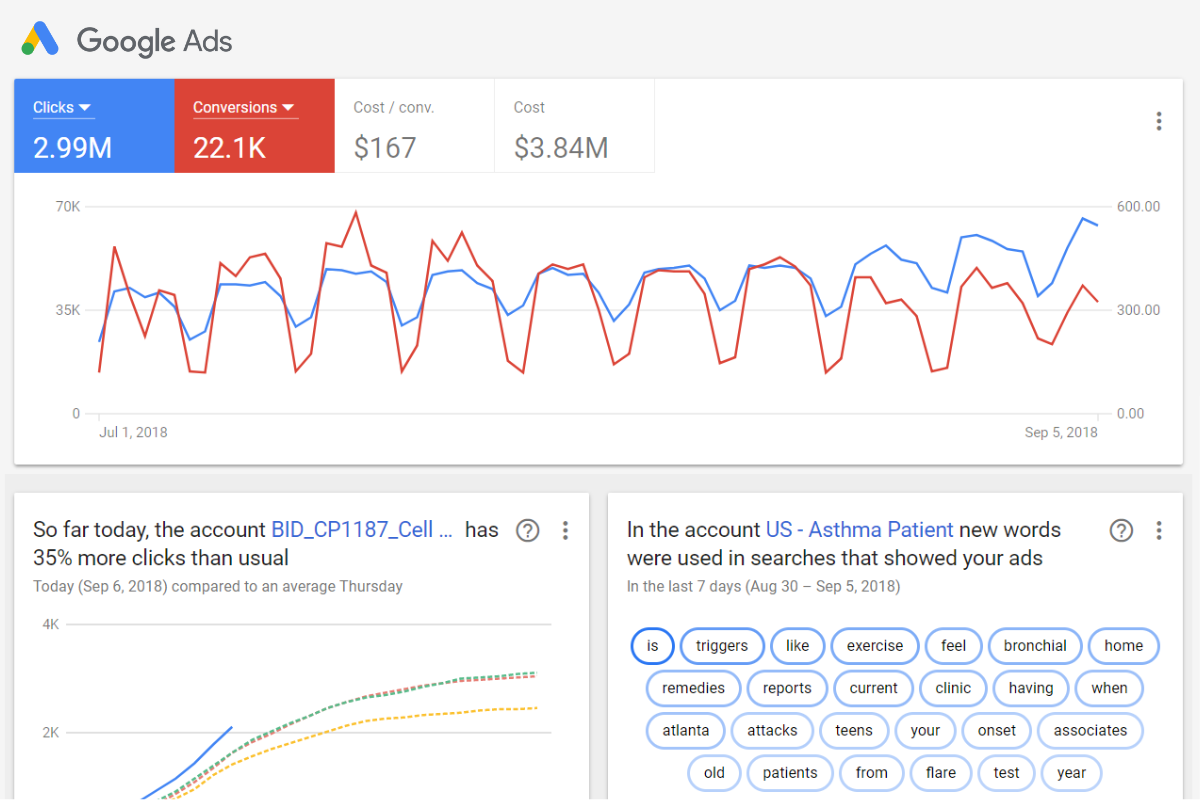Select the 'onset' word chip
1200x800 pixels.
pyautogui.click(x=997, y=730)
